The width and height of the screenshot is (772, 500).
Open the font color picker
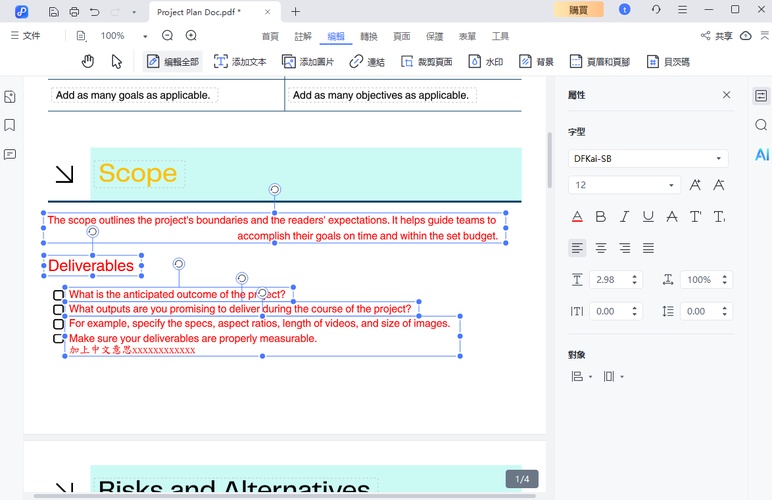tap(577, 216)
